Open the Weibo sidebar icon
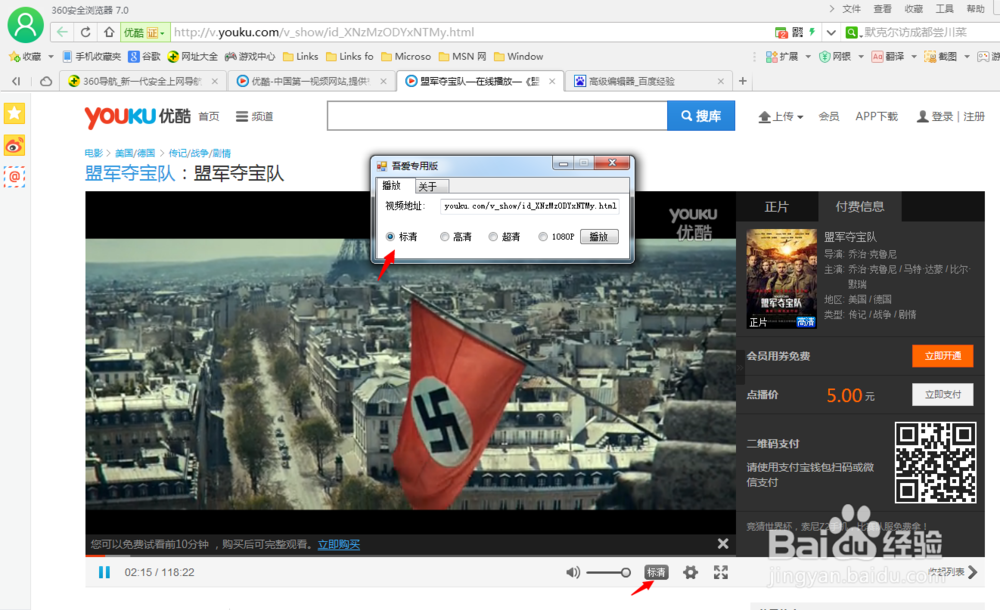Image resolution: width=1000 pixels, height=610 pixels. pos(14,145)
